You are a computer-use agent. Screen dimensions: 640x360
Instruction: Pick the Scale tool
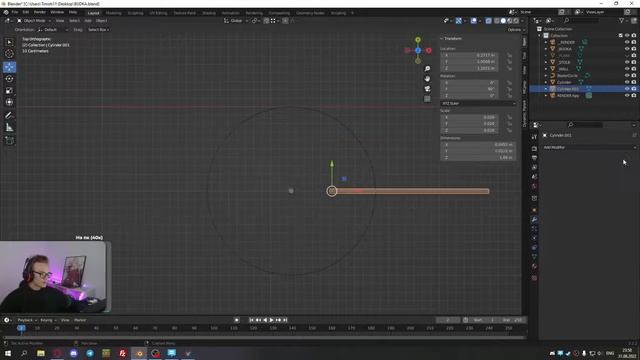(9, 91)
